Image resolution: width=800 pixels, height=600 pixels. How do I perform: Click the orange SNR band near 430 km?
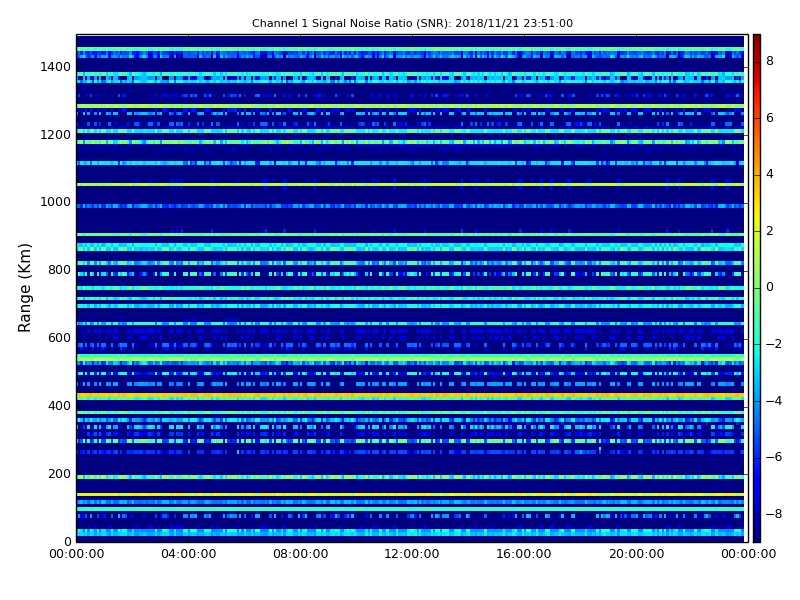click(410, 396)
